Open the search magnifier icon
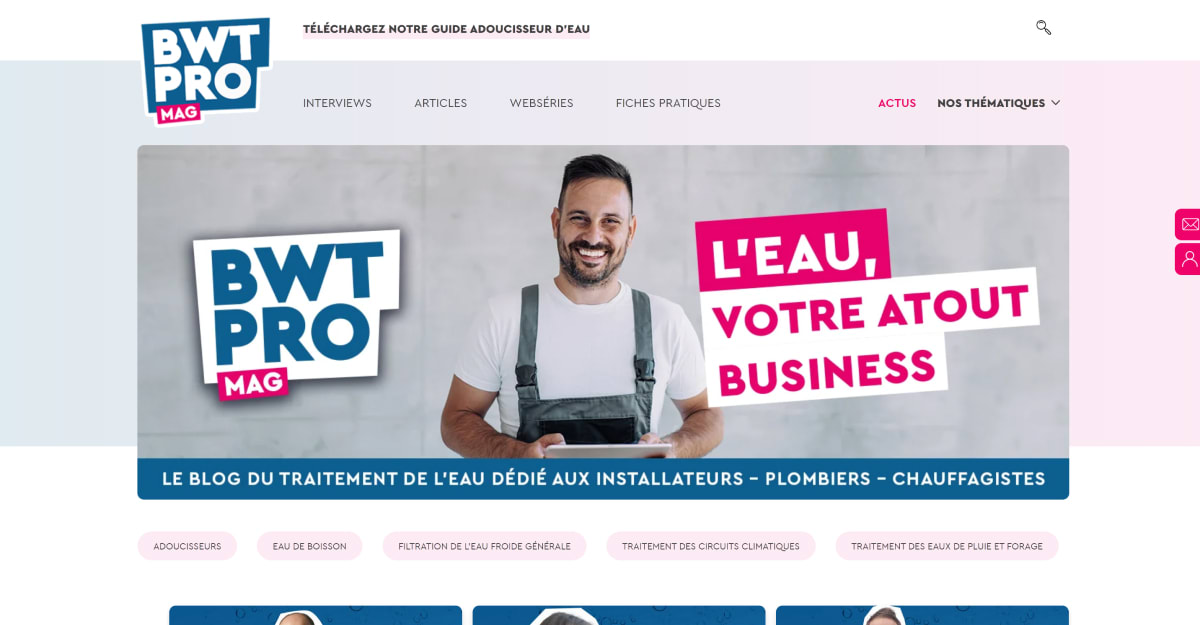1200x625 pixels. [x=1043, y=28]
